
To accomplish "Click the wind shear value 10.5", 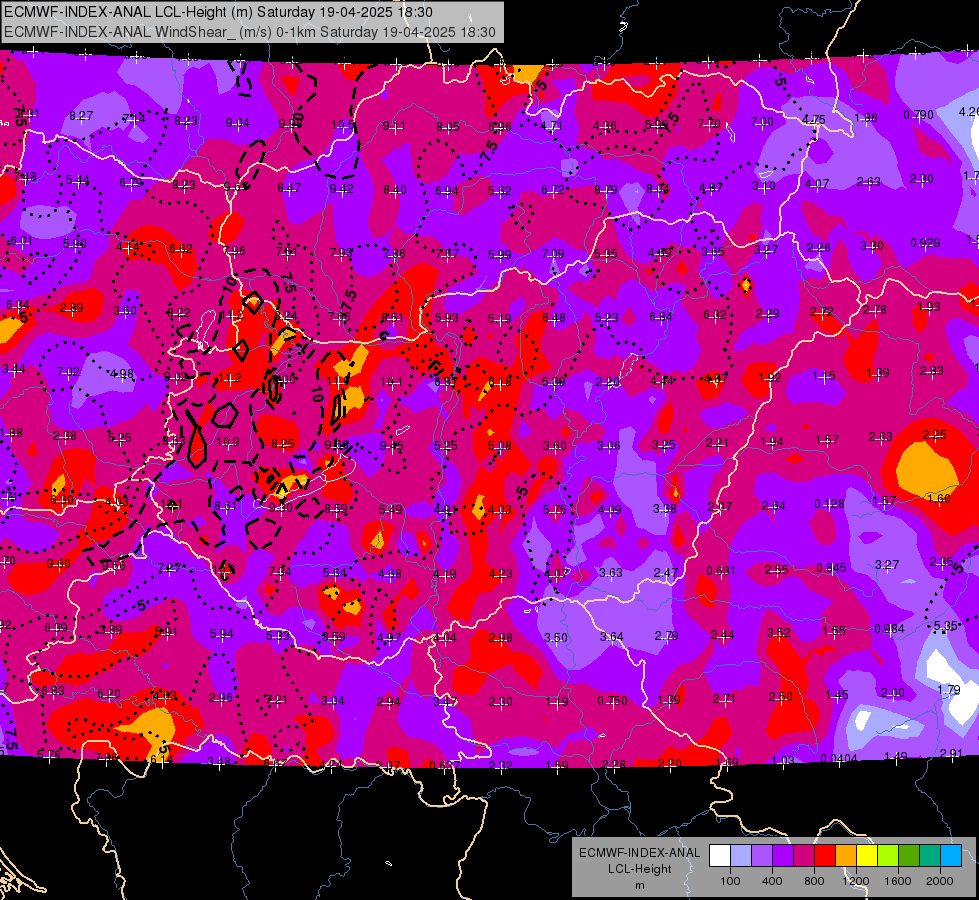I will coord(343,126).
